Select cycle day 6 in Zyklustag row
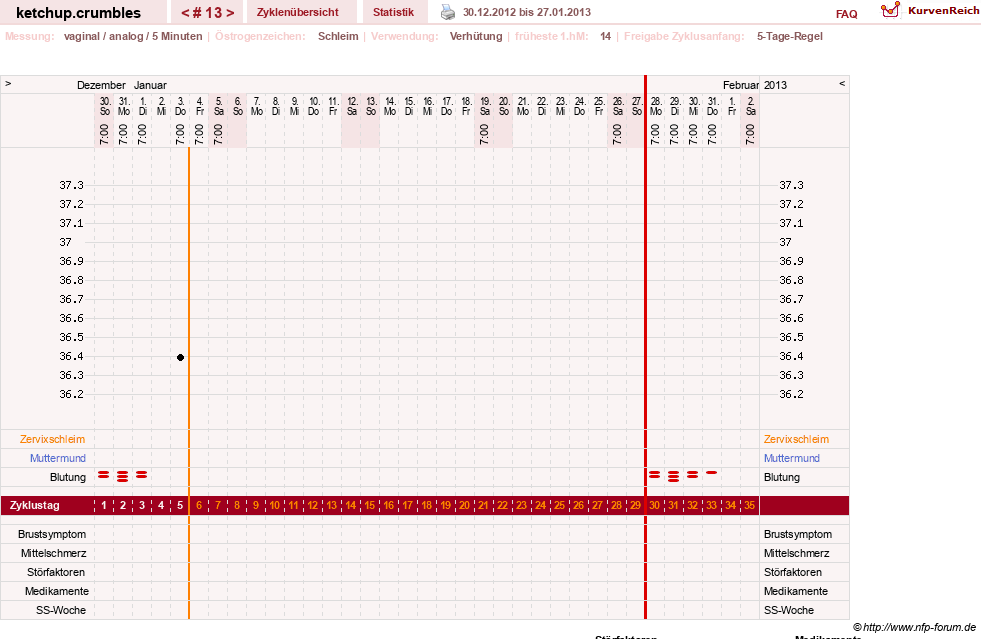 [199, 505]
